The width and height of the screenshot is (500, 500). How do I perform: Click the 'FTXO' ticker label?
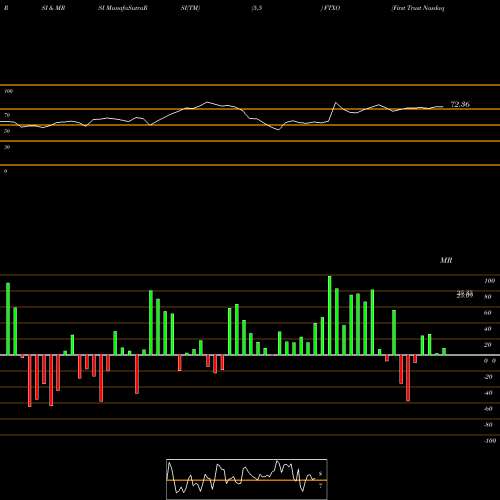click(331, 8)
